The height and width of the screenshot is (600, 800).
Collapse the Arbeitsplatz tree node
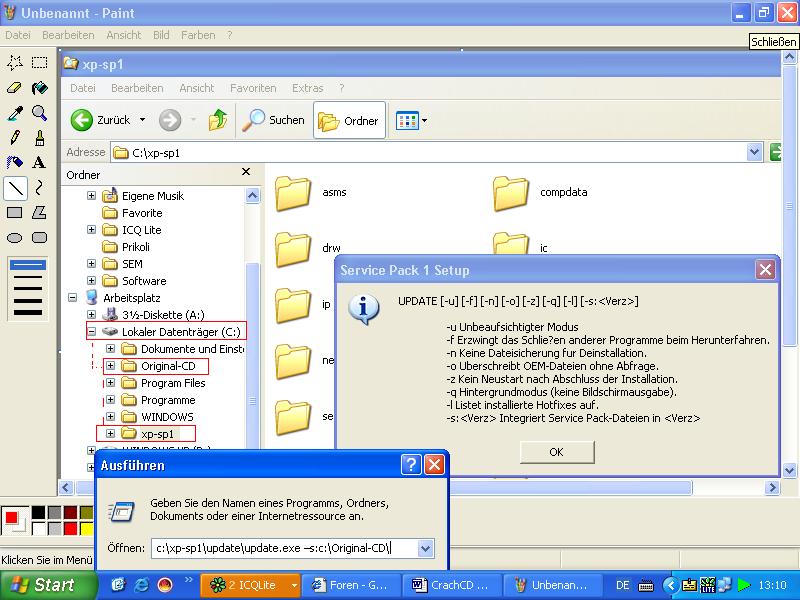(x=72, y=297)
